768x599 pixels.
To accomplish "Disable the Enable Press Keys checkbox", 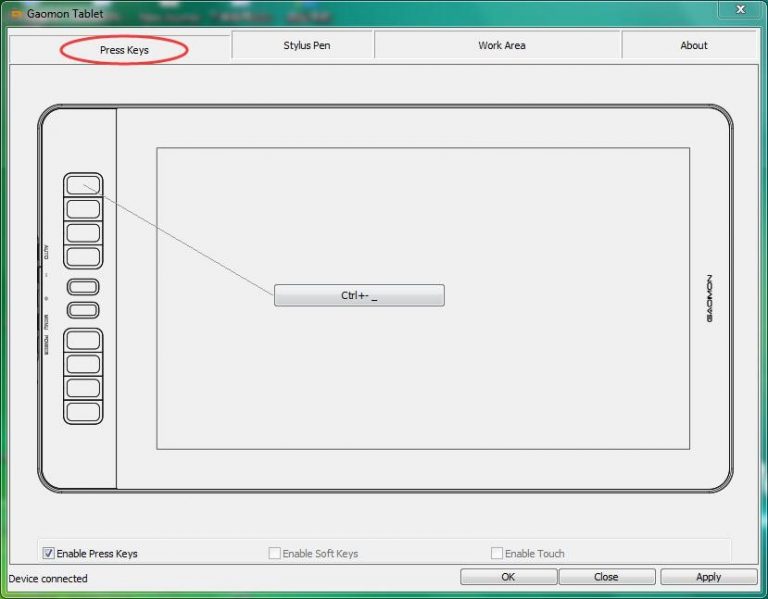I will (x=48, y=553).
